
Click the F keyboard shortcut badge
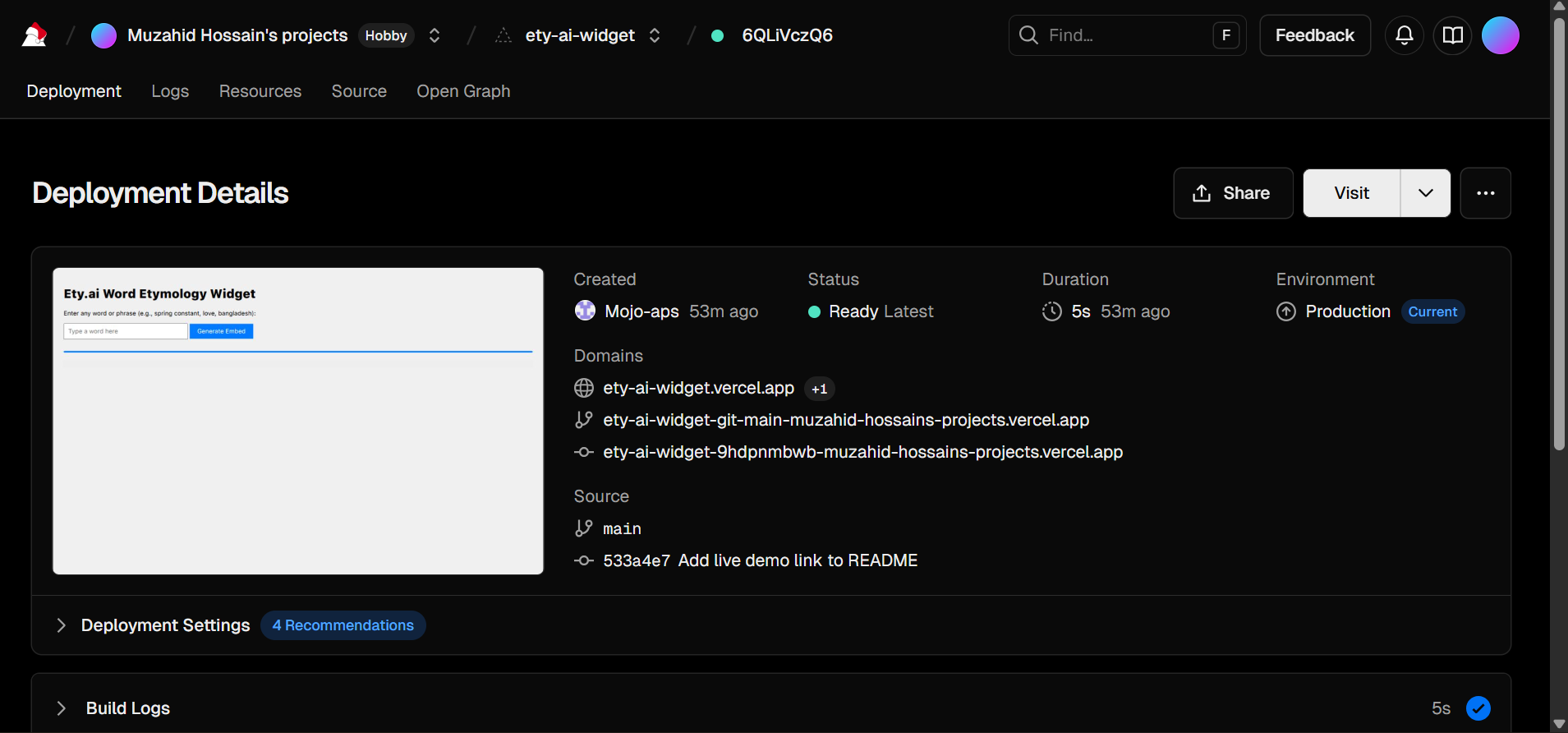click(1226, 35)
